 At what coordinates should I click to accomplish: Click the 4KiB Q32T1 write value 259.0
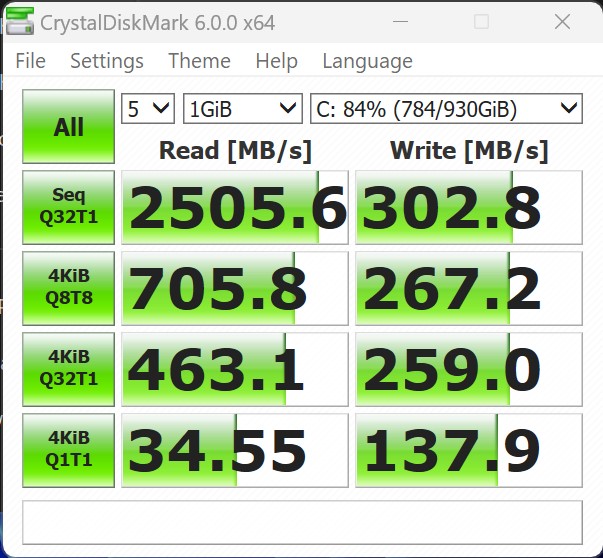[x=469, y=369]
